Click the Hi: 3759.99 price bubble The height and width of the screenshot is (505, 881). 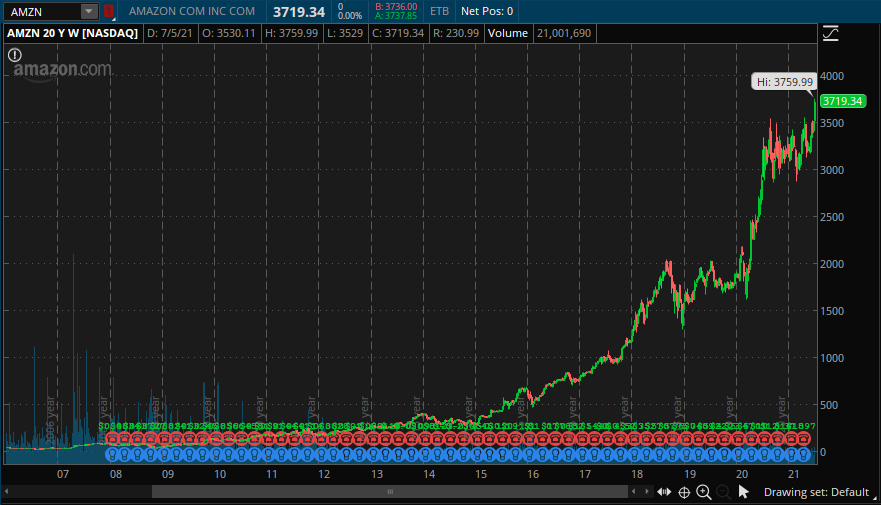pyautogui.click(x=784, y=82)
